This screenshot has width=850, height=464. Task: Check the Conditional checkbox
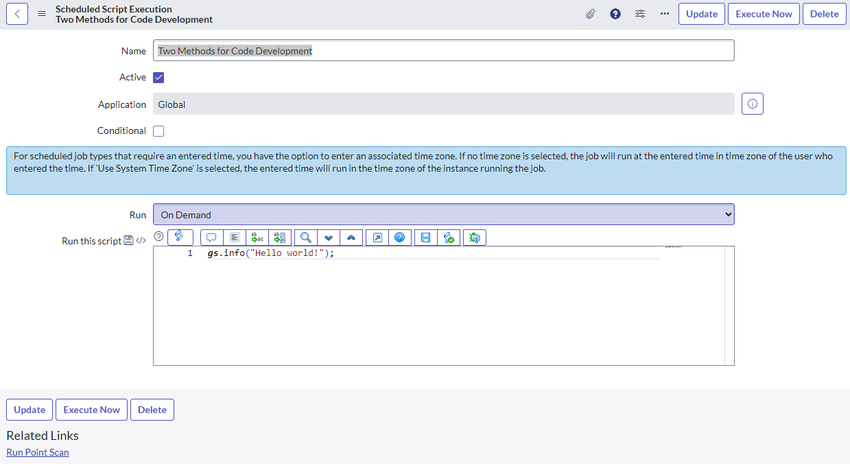[x=158, y=131]
